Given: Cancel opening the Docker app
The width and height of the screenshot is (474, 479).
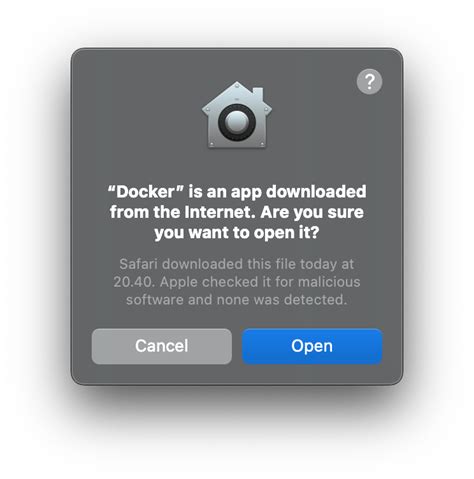Looking at the screenshot, I should pos(162,346).
